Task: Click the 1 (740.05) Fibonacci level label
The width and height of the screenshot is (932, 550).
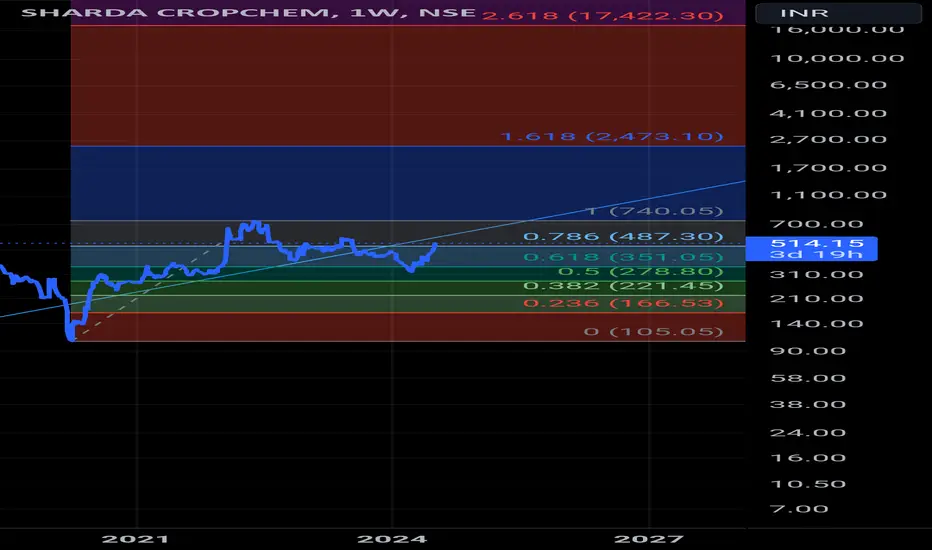Action: click(x=654, y=211)
